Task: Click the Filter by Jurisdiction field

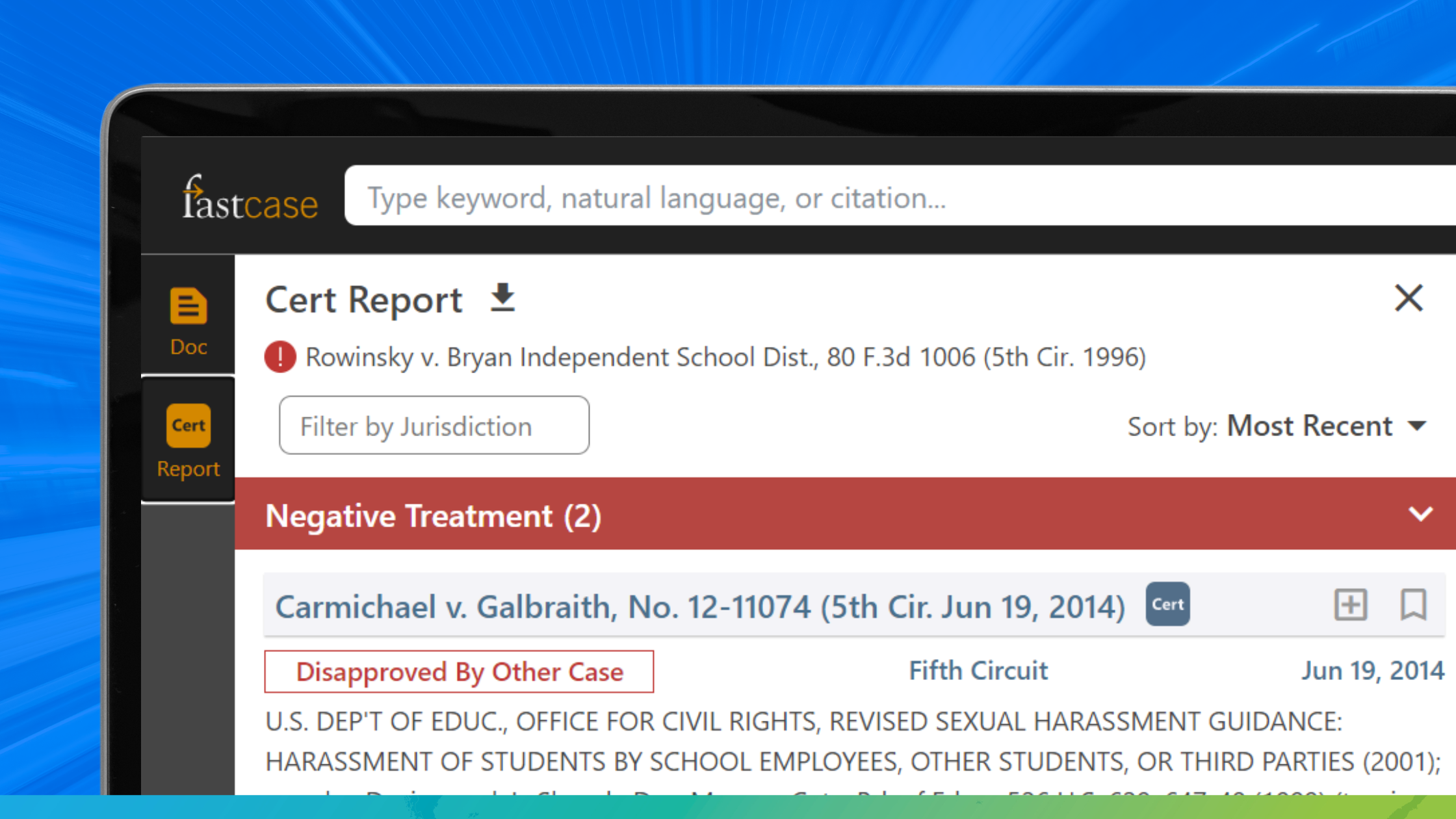Action: point(434,426)
